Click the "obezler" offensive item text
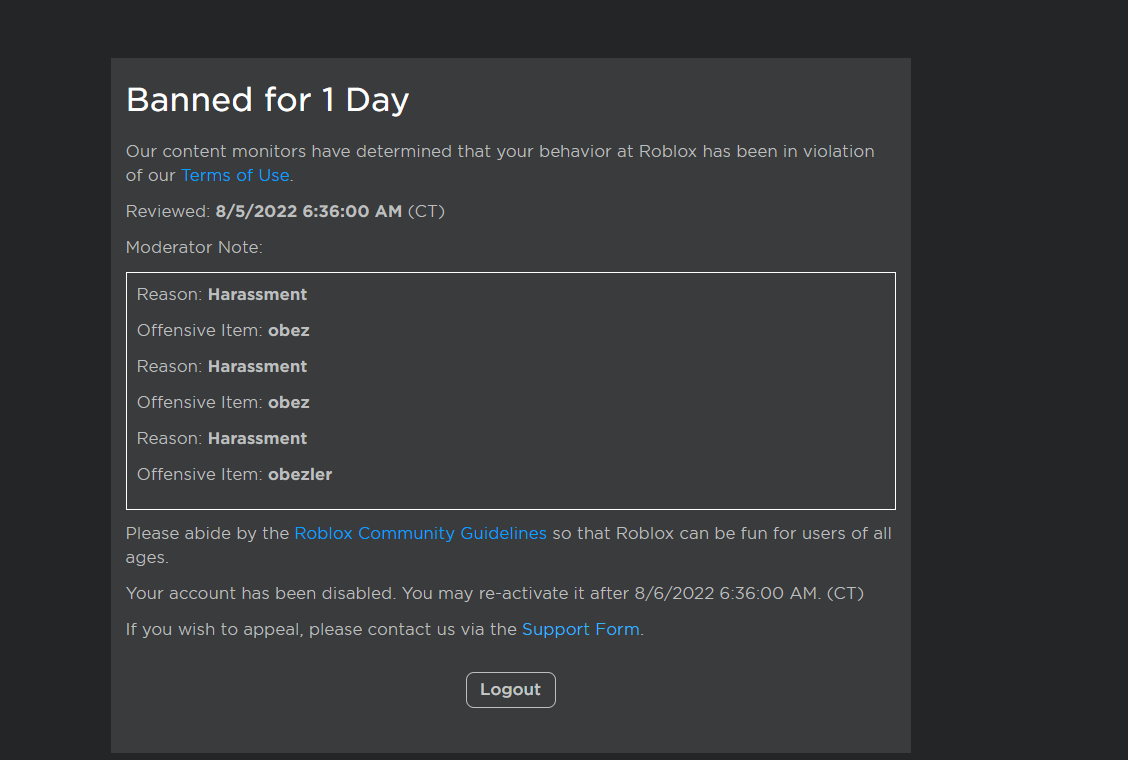The width and height of the screenshot is (1128, 760). (x=300, y=474)
